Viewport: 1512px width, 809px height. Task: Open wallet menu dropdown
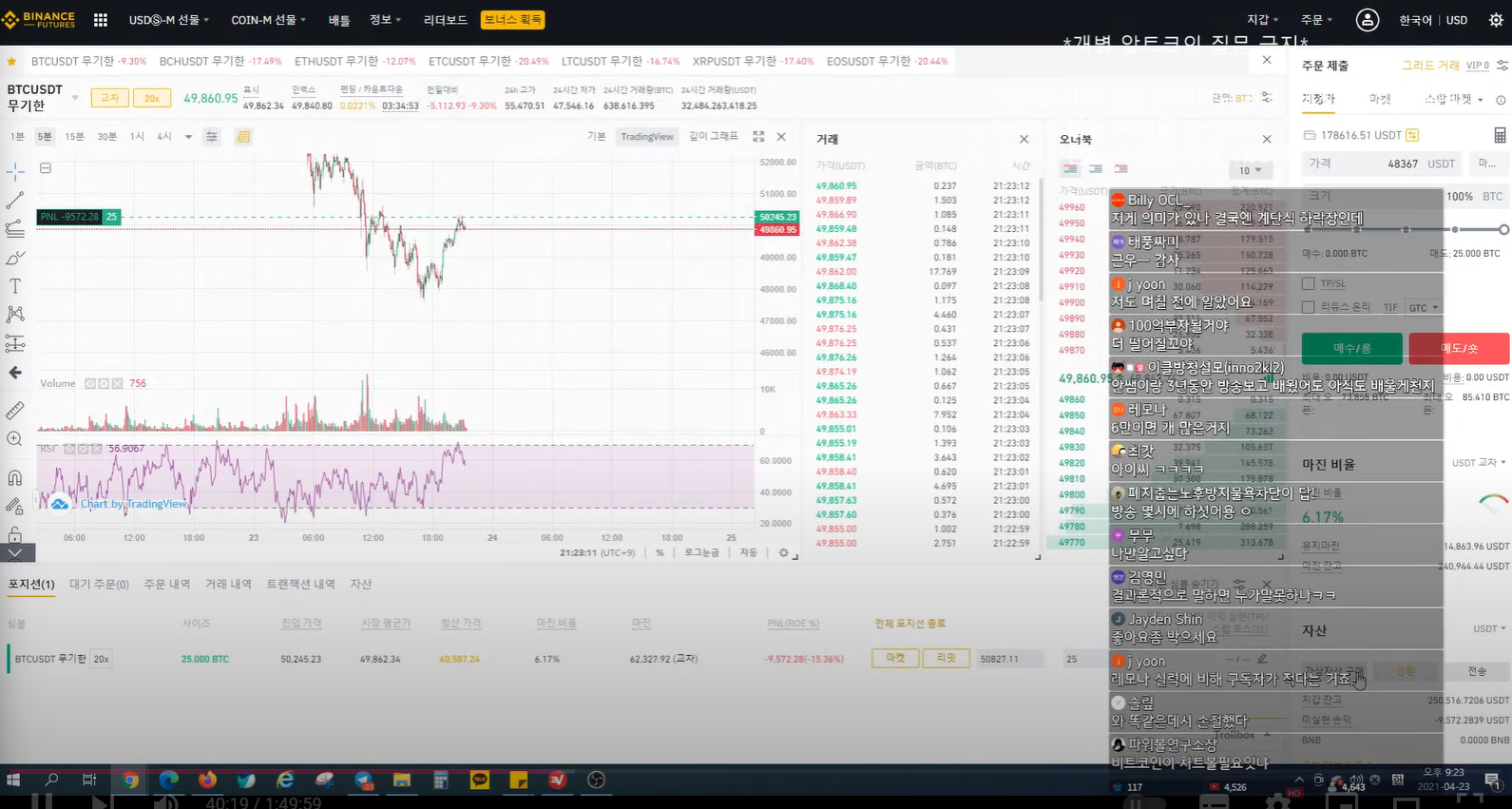click(x=1262, y=20)
